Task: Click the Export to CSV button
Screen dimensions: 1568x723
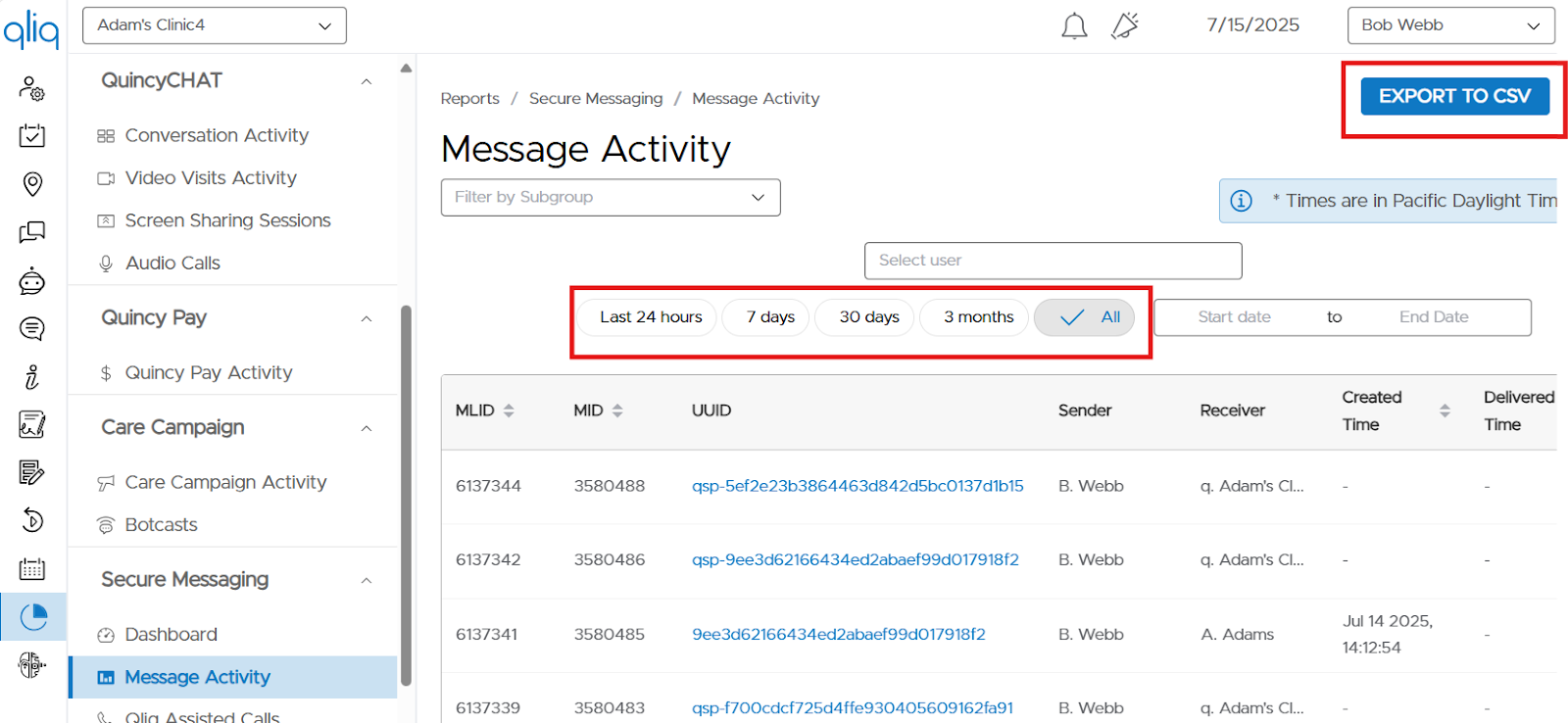Action: [x=1454, y=96]
